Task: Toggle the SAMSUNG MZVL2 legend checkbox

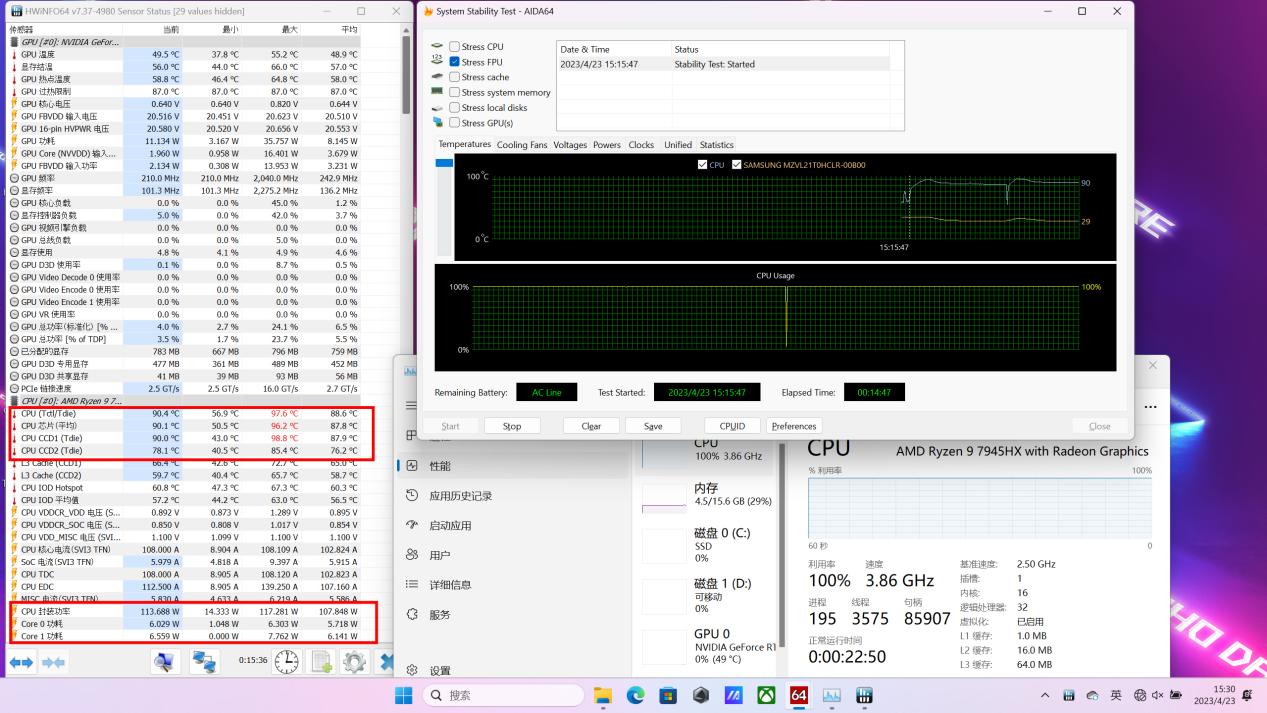Action: [x=737, y=165]
